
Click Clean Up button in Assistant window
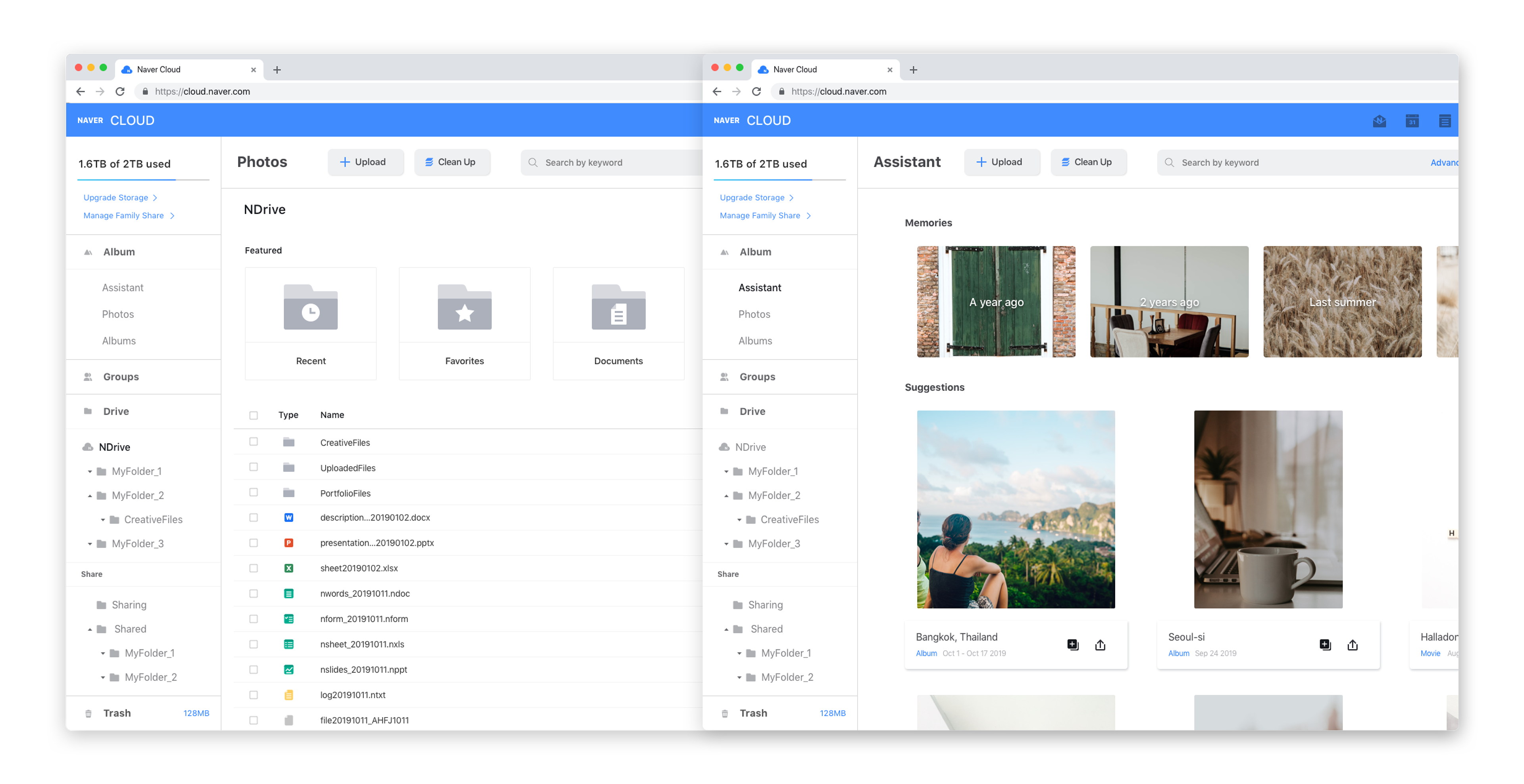(x=1089, y=162)
